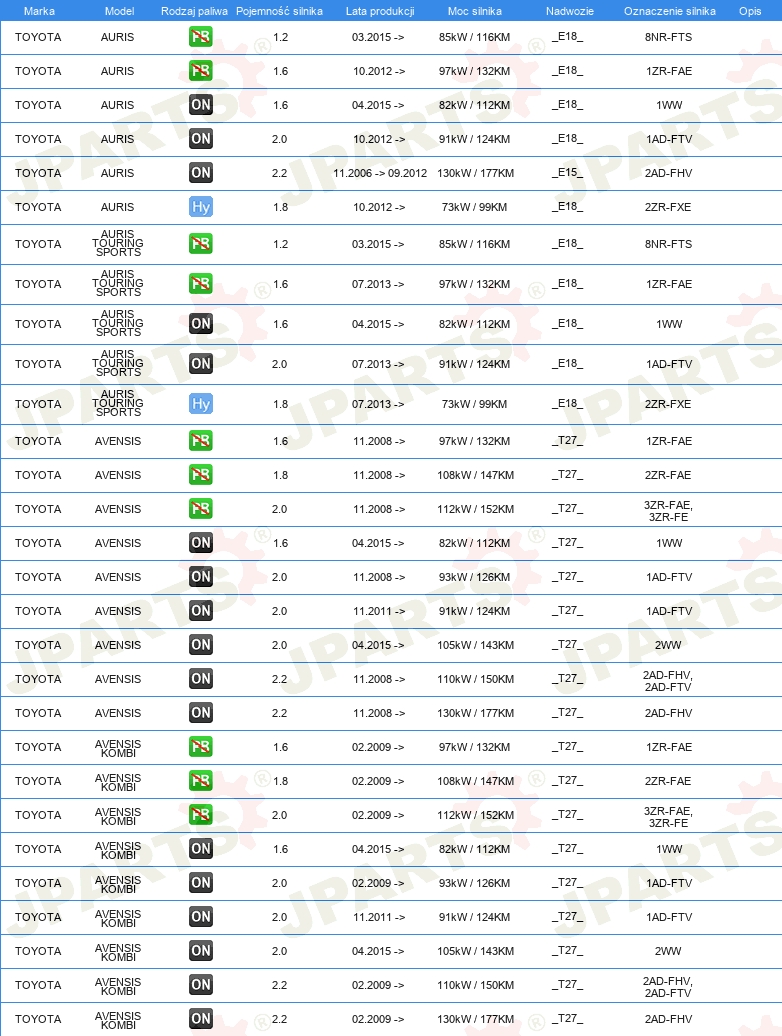The width and height of the screenshot is (782, 1036).
Task: Click ON icon in Avensis 1.6 04.2015 1WW row
Action: point(201,542)
